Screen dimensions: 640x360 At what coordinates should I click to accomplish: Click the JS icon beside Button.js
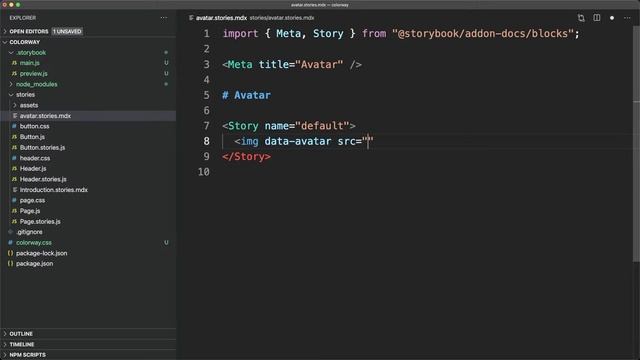14,137
